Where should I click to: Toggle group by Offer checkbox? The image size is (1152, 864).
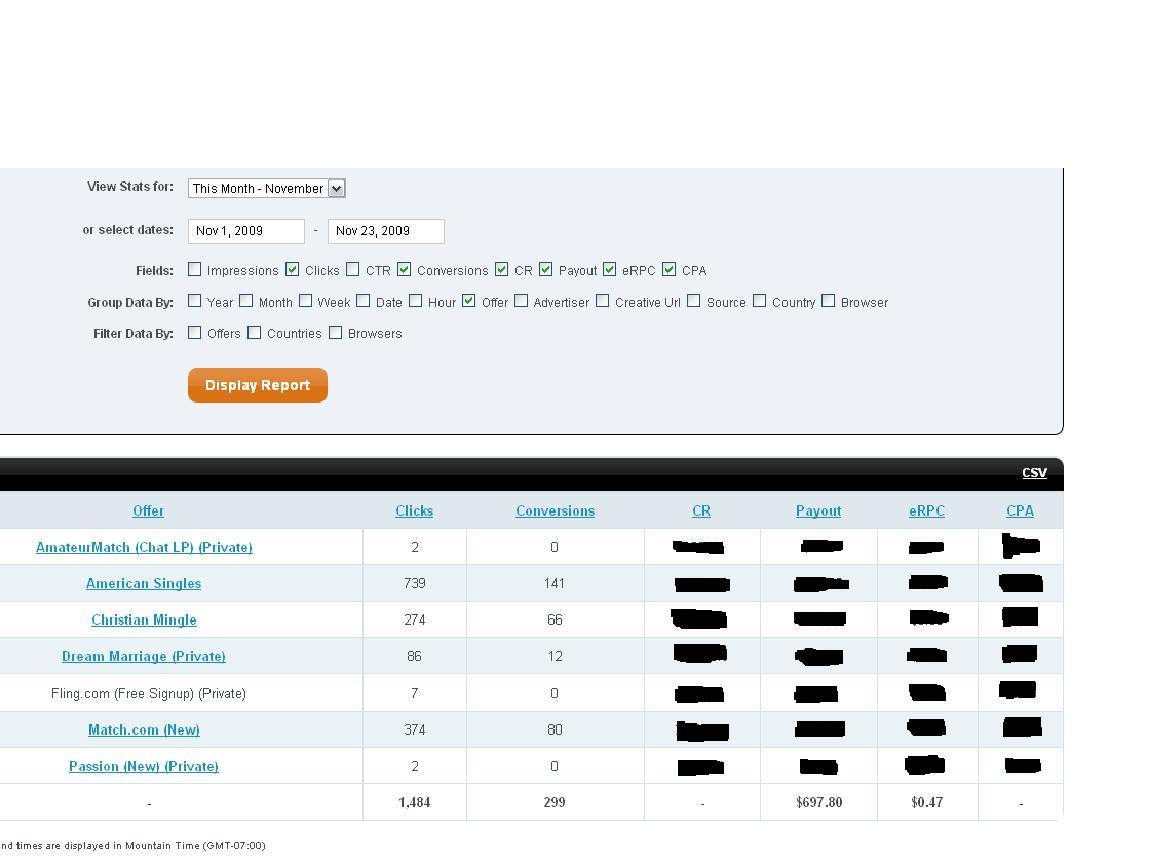(468, 301)
